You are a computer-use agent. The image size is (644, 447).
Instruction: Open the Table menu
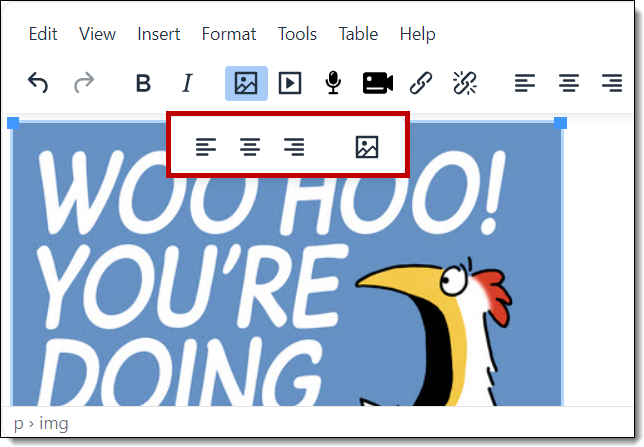point(358,34)
